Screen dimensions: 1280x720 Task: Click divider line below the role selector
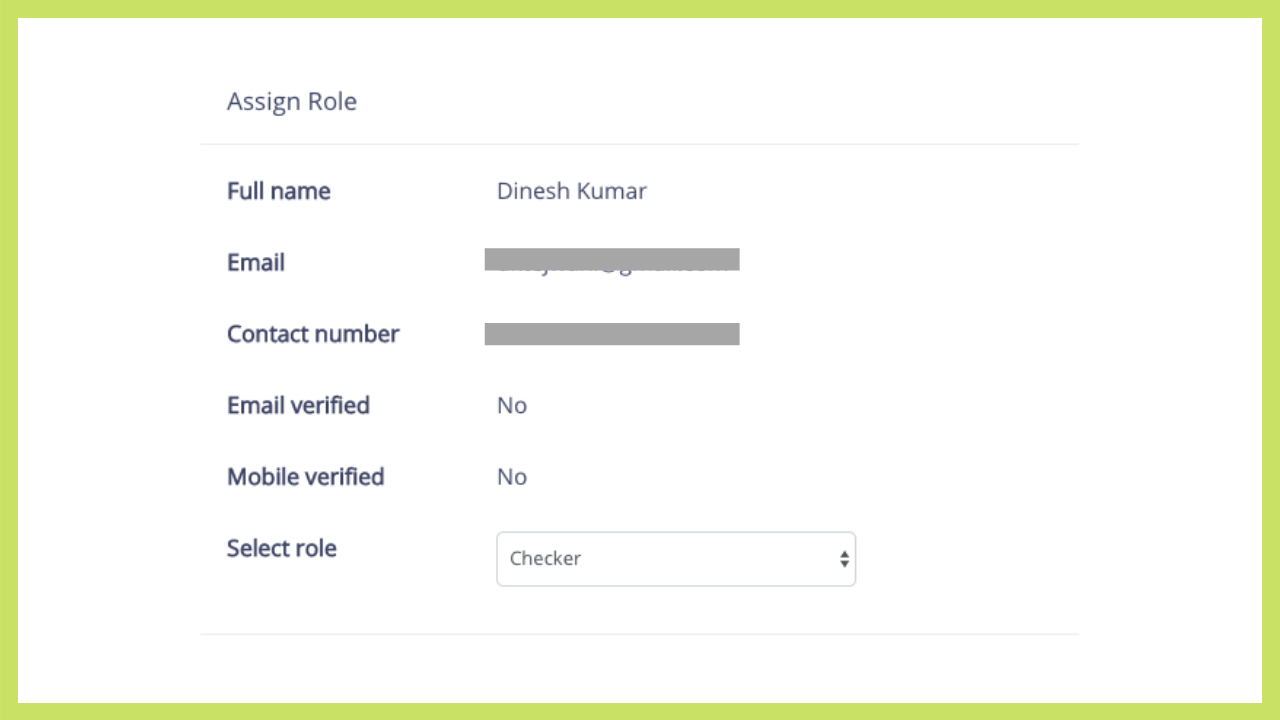click(640, 634)
